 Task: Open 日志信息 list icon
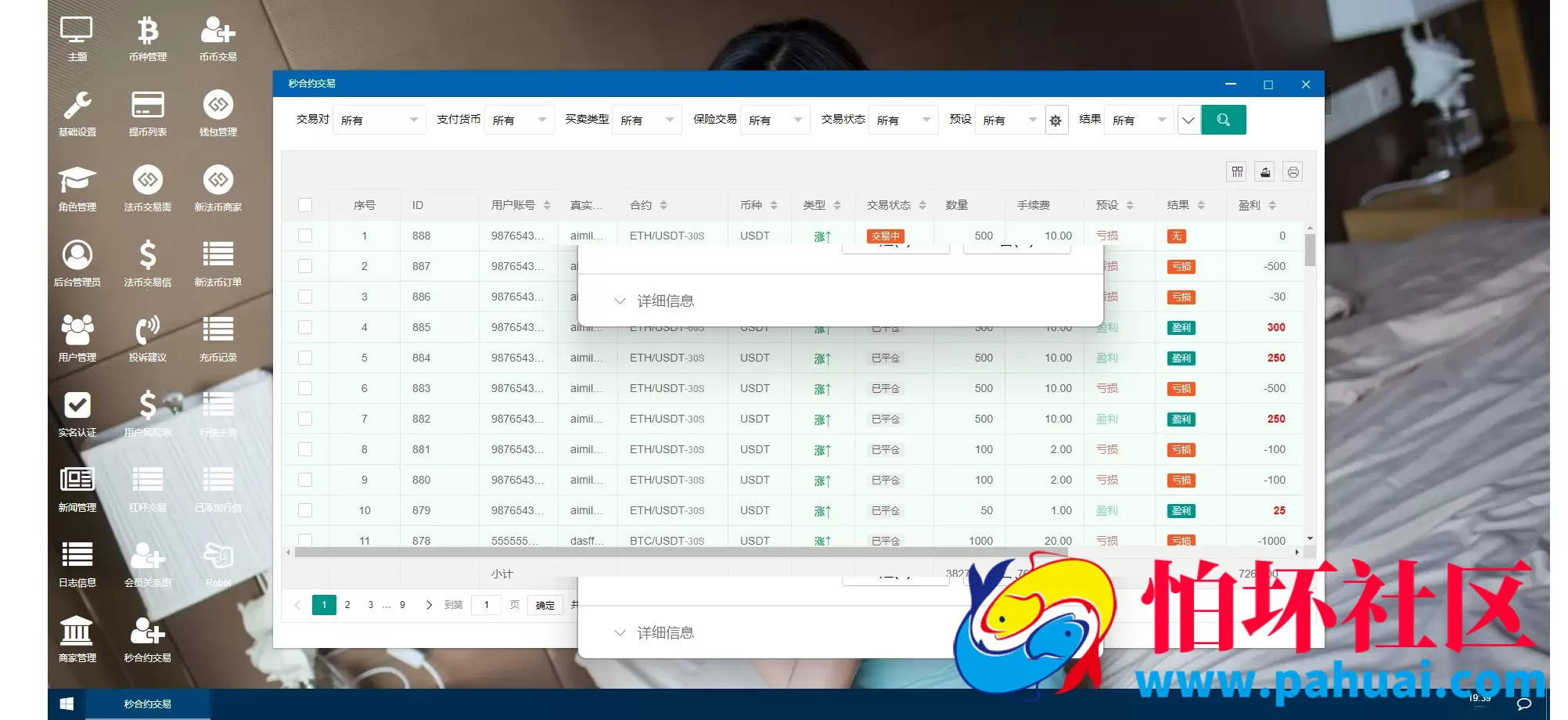(77, 565)
